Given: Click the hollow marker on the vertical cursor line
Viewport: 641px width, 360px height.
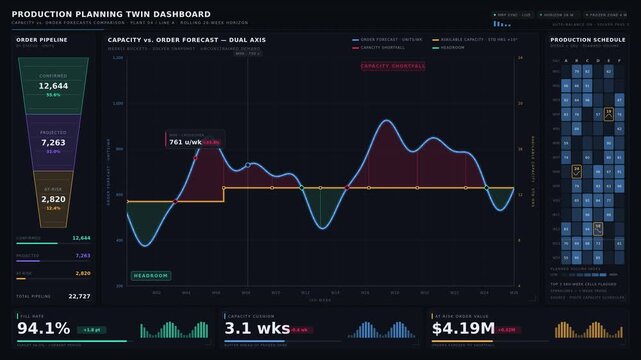Looking at the screenshot, I should tap(248, 165).
